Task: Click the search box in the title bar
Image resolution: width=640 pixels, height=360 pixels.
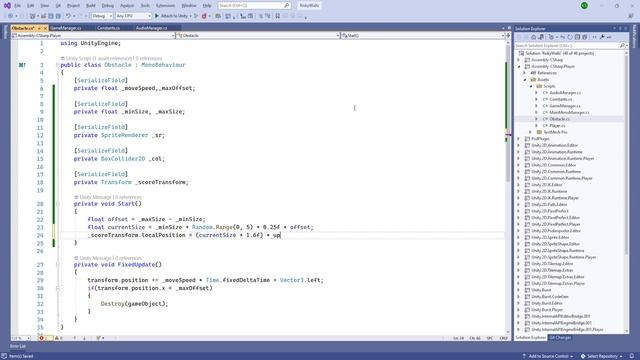Action: [x=254, y=6]
